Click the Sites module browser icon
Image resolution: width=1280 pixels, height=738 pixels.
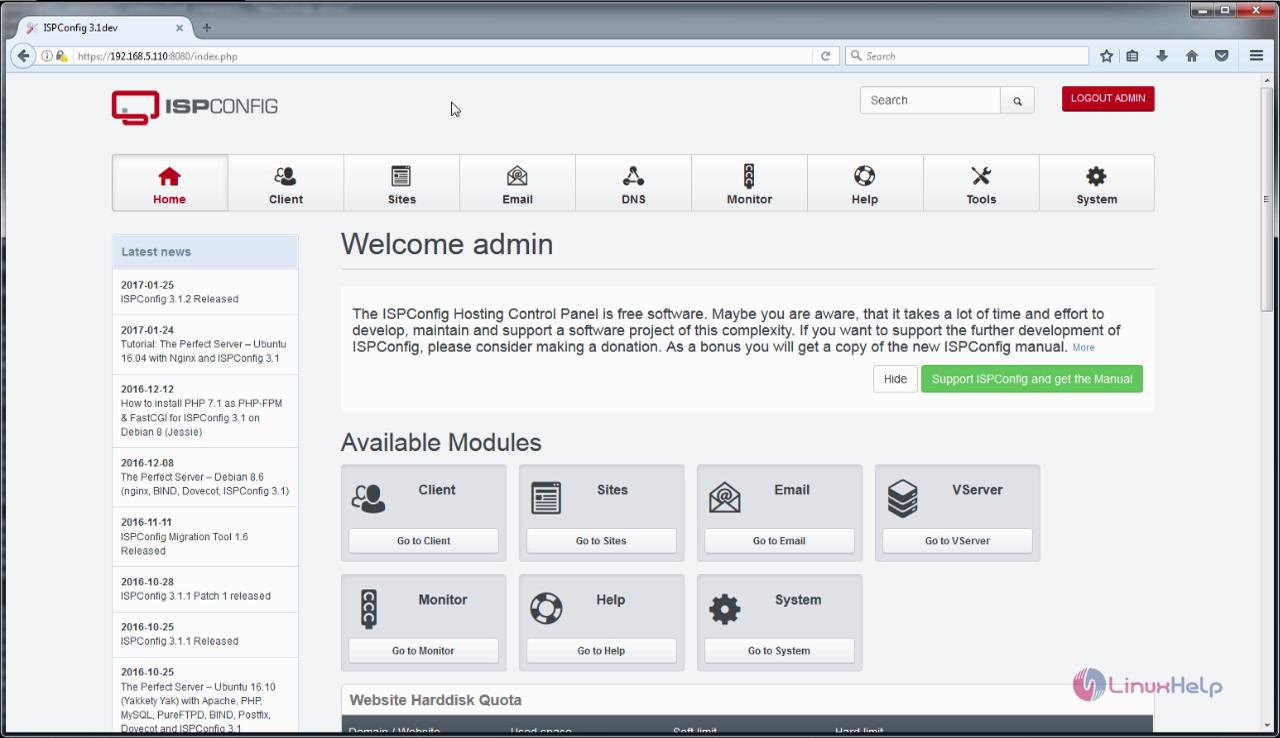[546, 497]
